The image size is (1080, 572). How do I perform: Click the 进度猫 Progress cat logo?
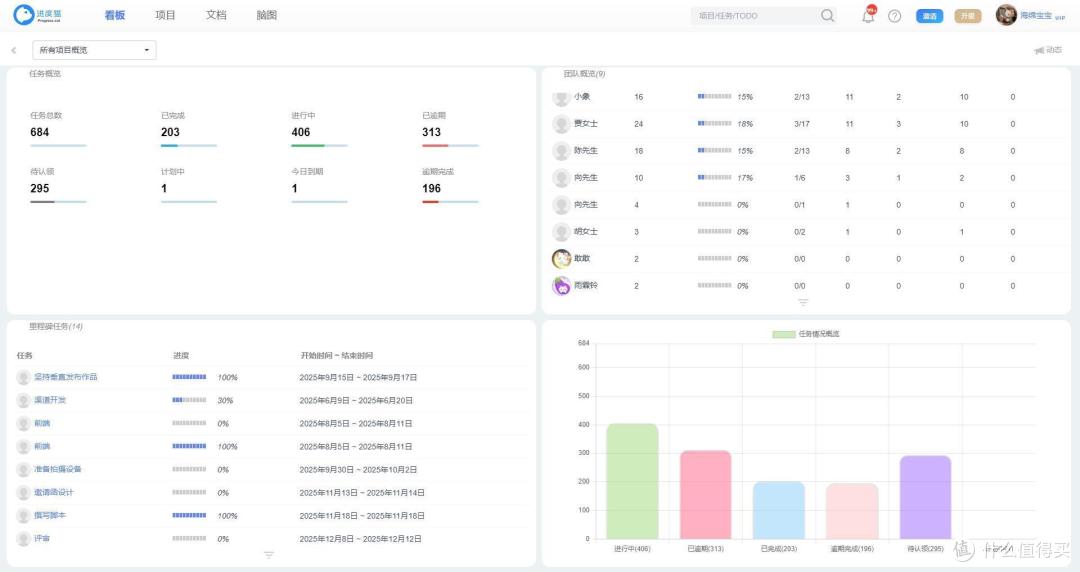[37, 14]
